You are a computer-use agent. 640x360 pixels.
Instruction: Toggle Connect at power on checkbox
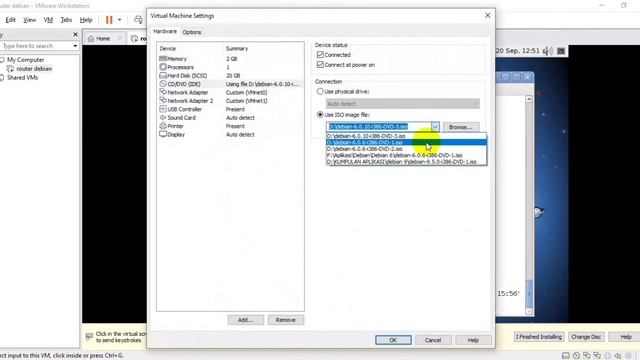320,64
